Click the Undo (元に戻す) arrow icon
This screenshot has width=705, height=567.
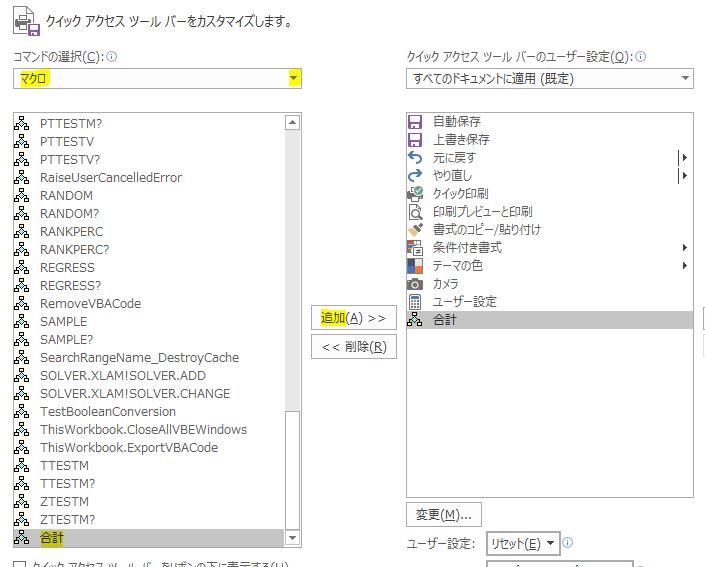[x=416, y=158]
